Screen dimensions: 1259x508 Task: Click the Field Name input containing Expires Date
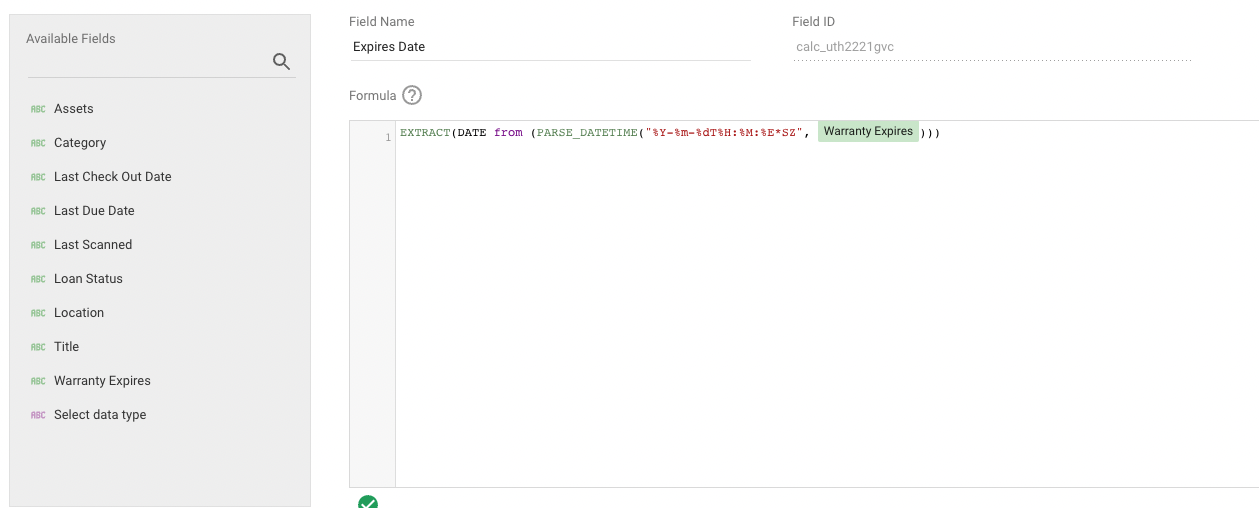pos(550,47)
